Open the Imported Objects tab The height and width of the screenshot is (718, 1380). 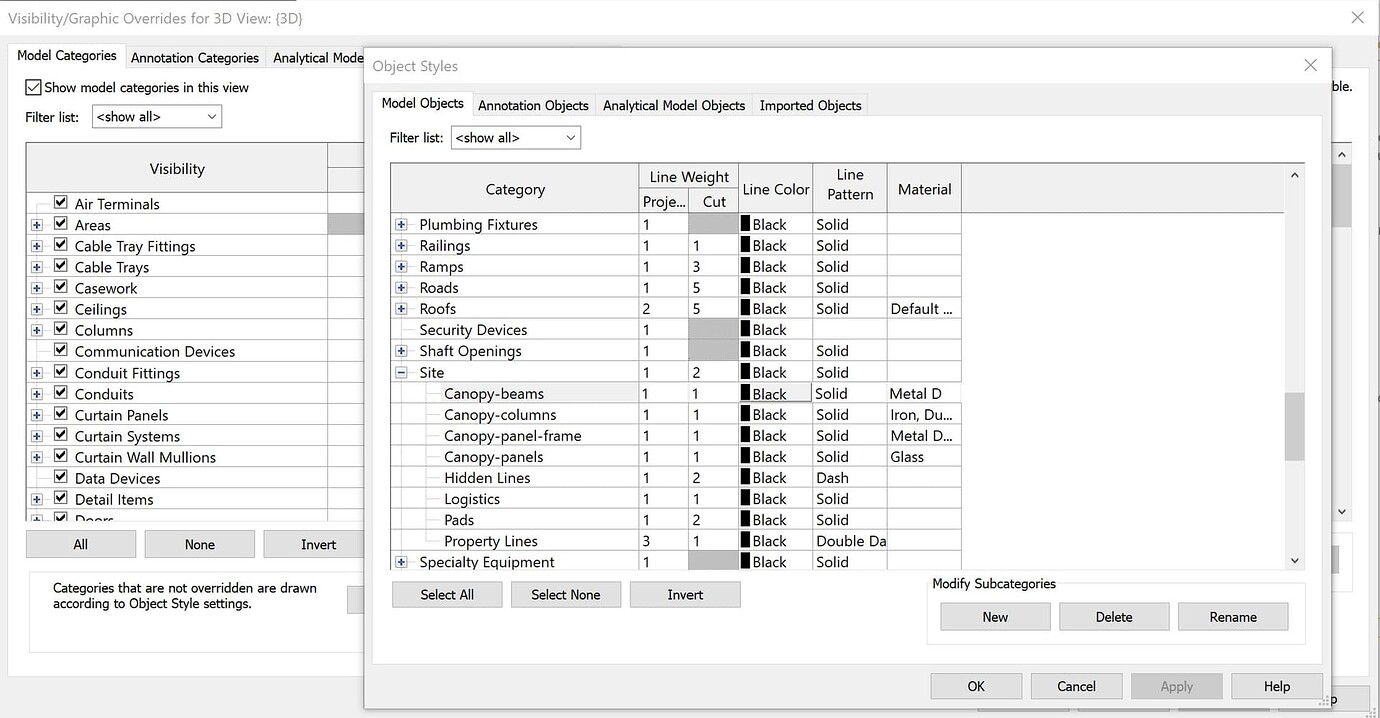point(810,105)
